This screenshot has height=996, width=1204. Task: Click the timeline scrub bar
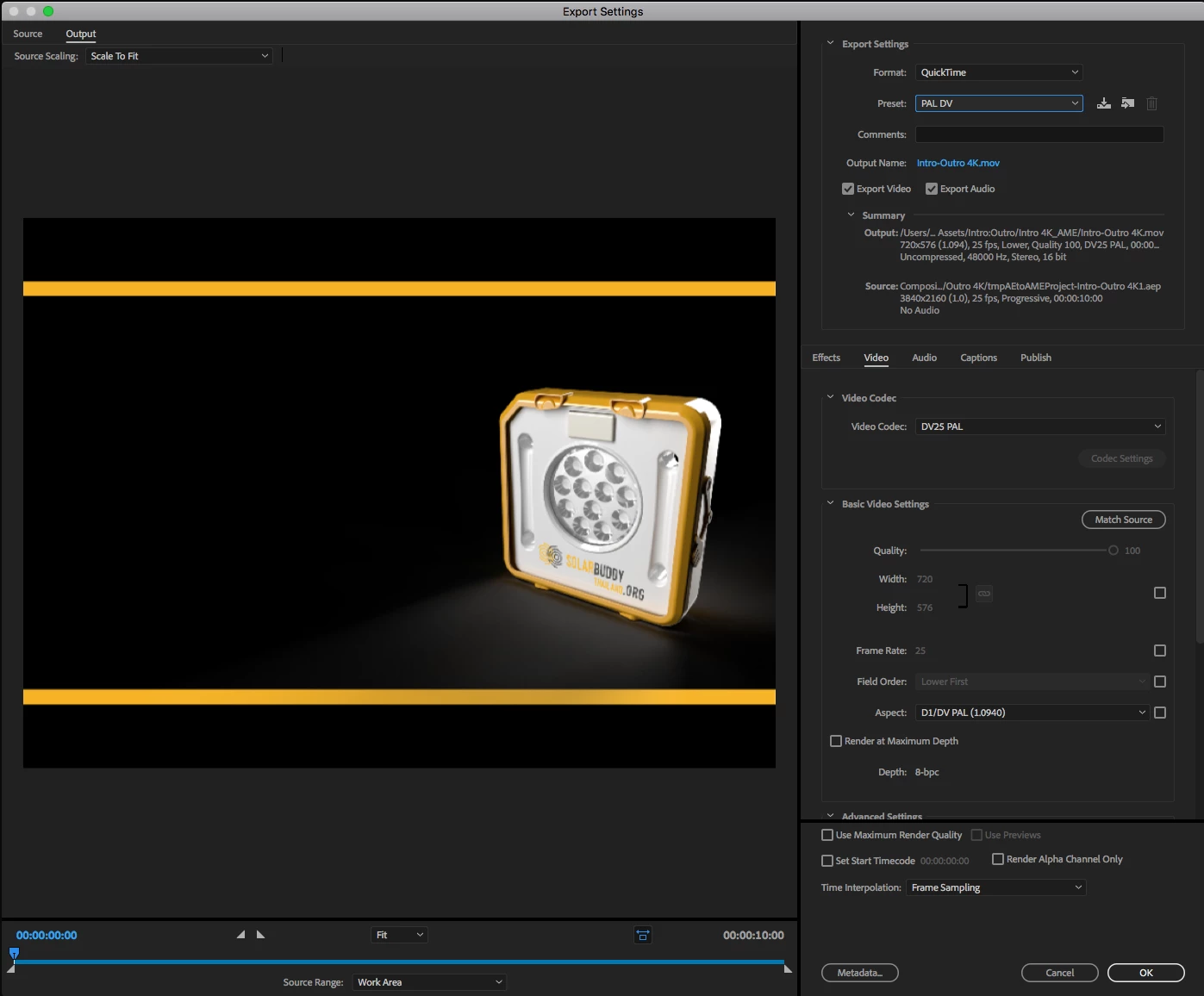click(x=400, y=962)
